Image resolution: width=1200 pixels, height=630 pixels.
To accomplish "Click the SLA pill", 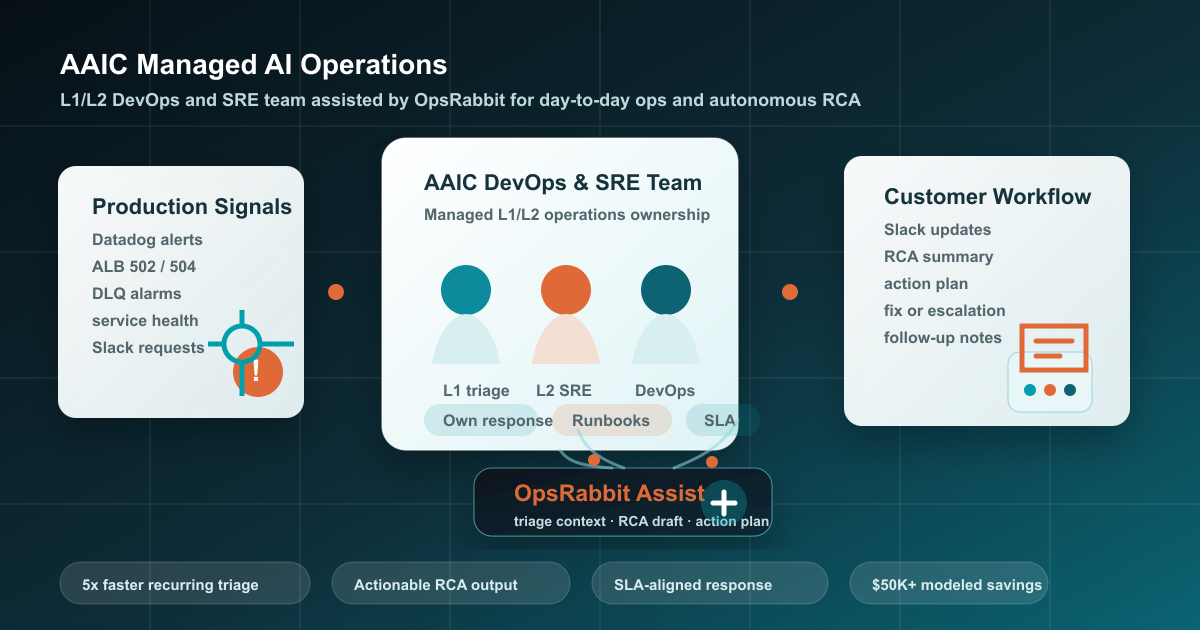I will 722,421.
